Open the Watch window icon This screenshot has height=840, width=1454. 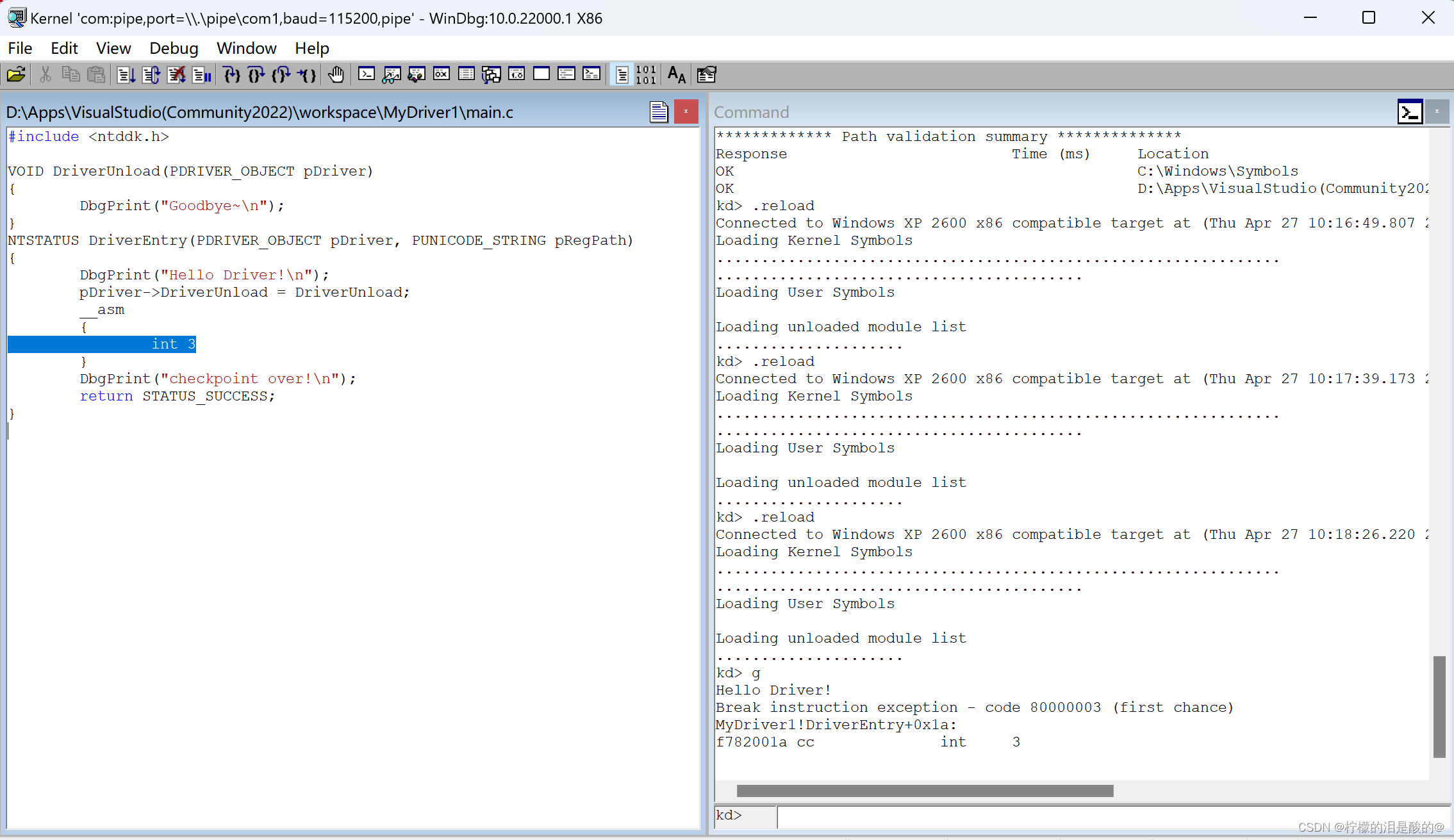(392, 75)
